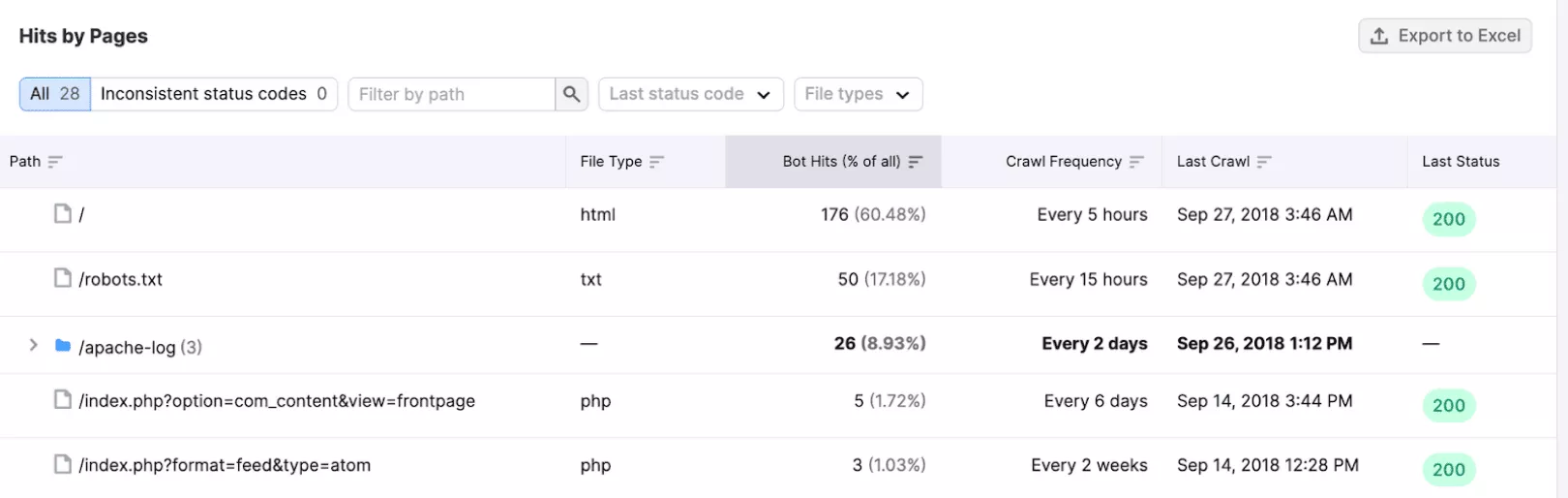Click the /index.php frontpage path row
This screenshot has height=498, width=1568.
277,401
